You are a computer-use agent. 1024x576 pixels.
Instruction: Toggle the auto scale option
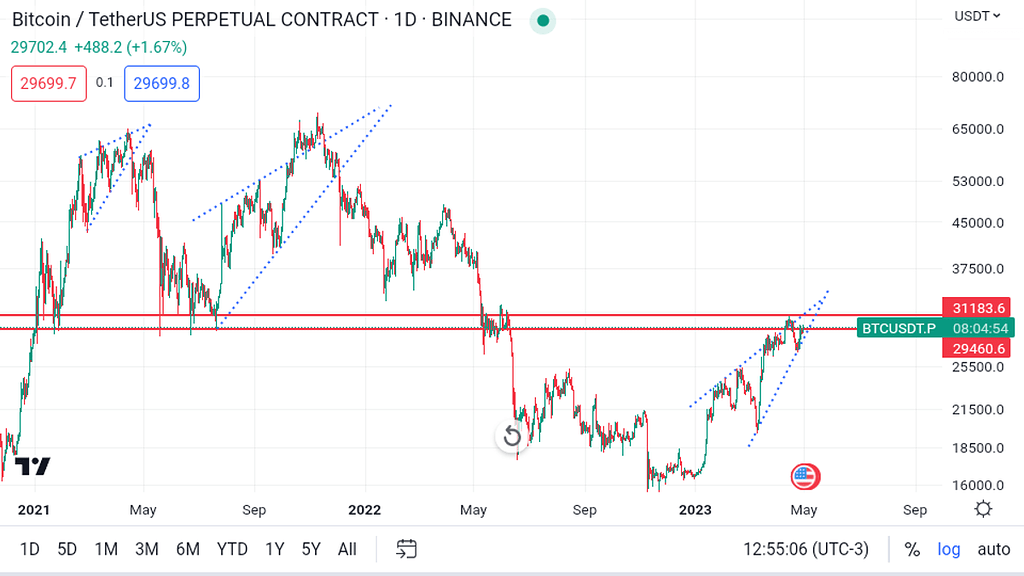point(993,549)
